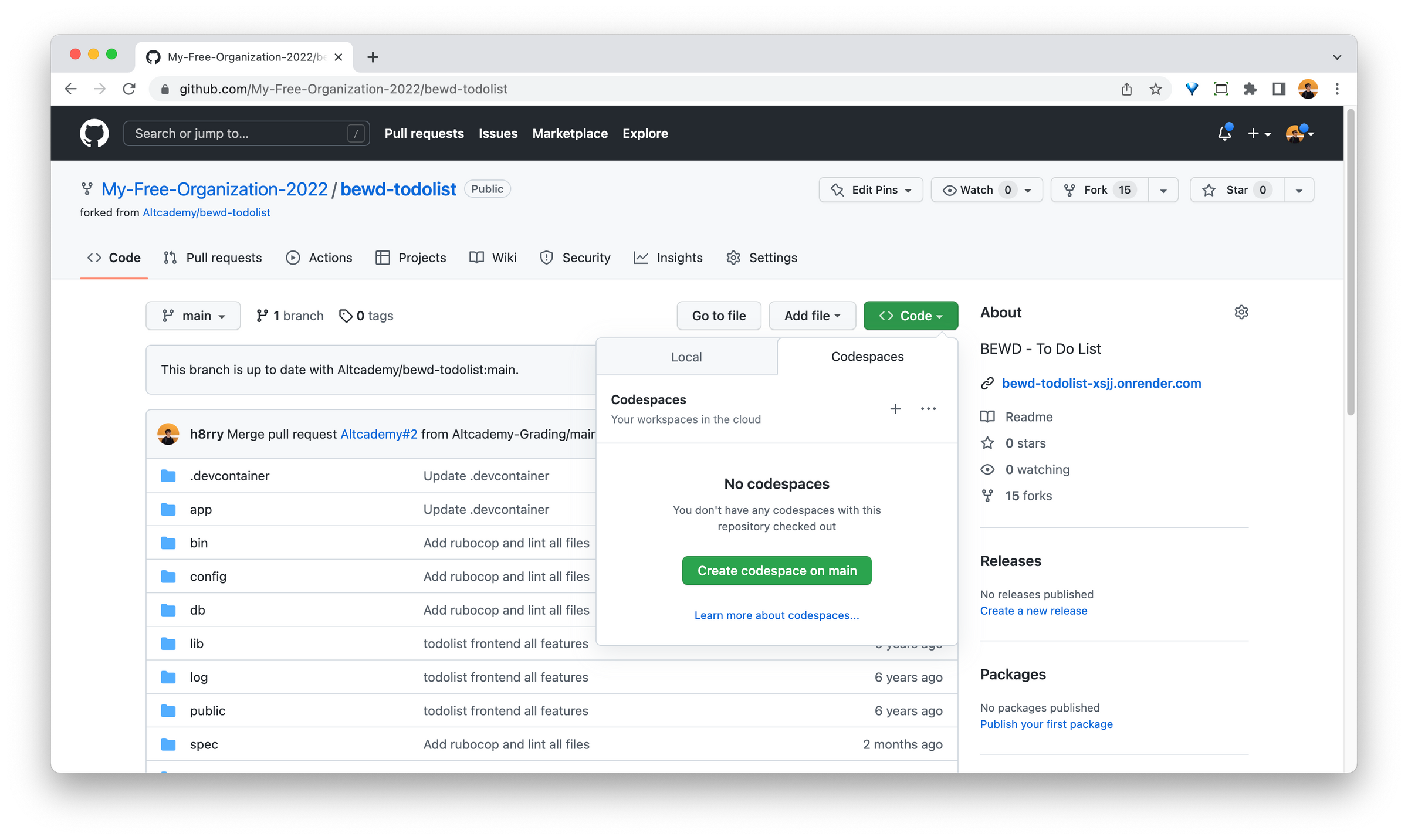The height and width of the screenshot is (840, 1408).
Task: Select the Codespaces tab
Action: tap(867, 357)
